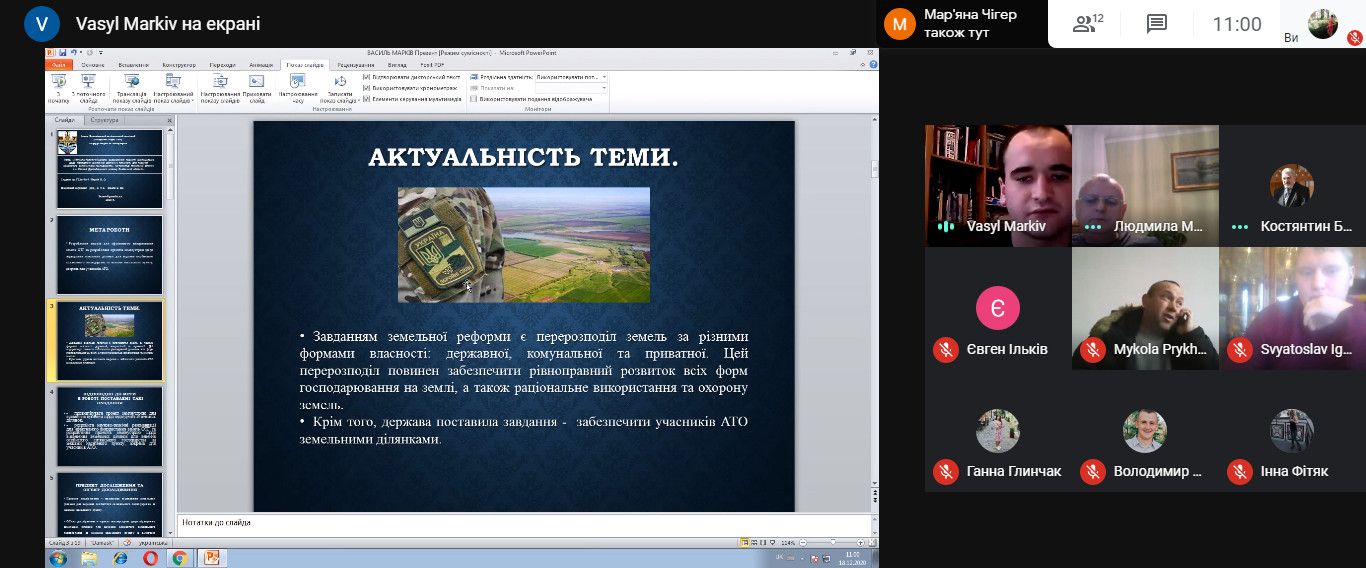Click Костянтин participant tile
The image size is (1366, 568).
[1292, 185]
